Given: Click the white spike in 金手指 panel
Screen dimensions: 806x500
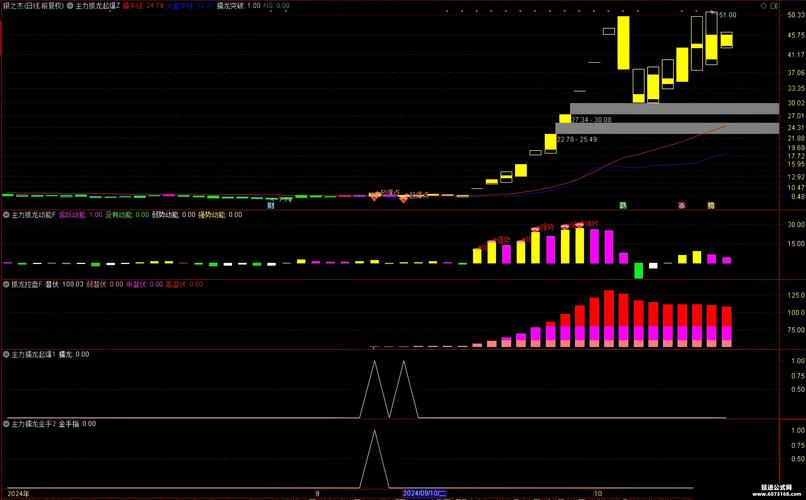Looking at the screenshot, I should [374, 459].
